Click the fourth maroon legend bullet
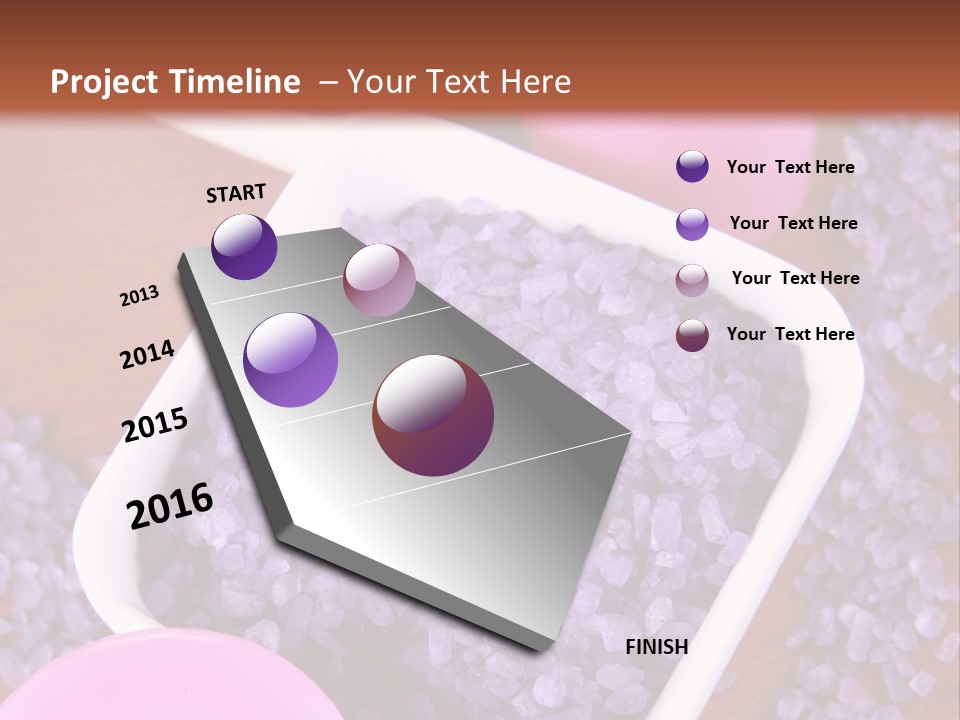Image resolution: width=960 pixels, height=720 pixels. pyautogui.click(x=693, y=334)
